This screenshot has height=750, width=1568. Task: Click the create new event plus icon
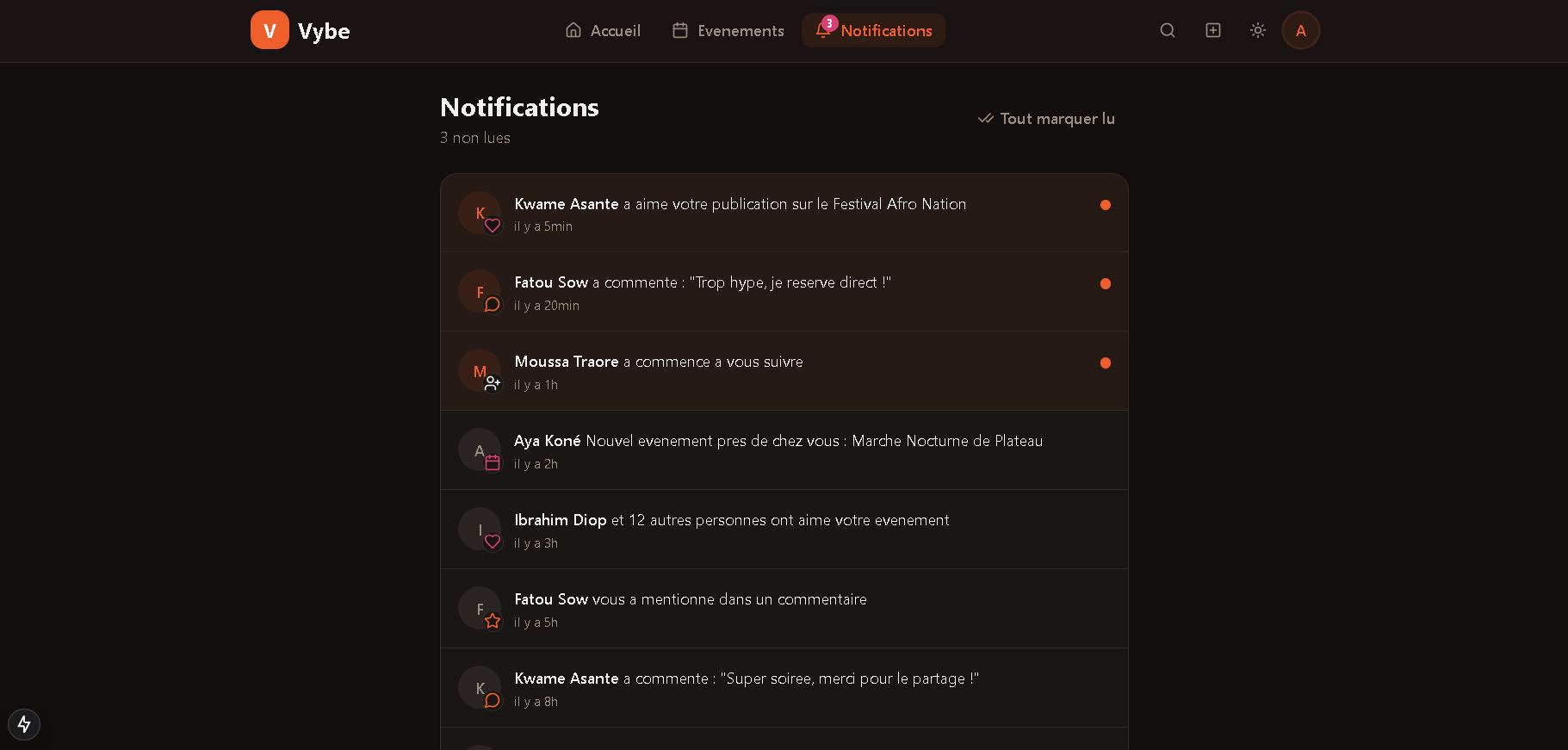click(1212, 30)
